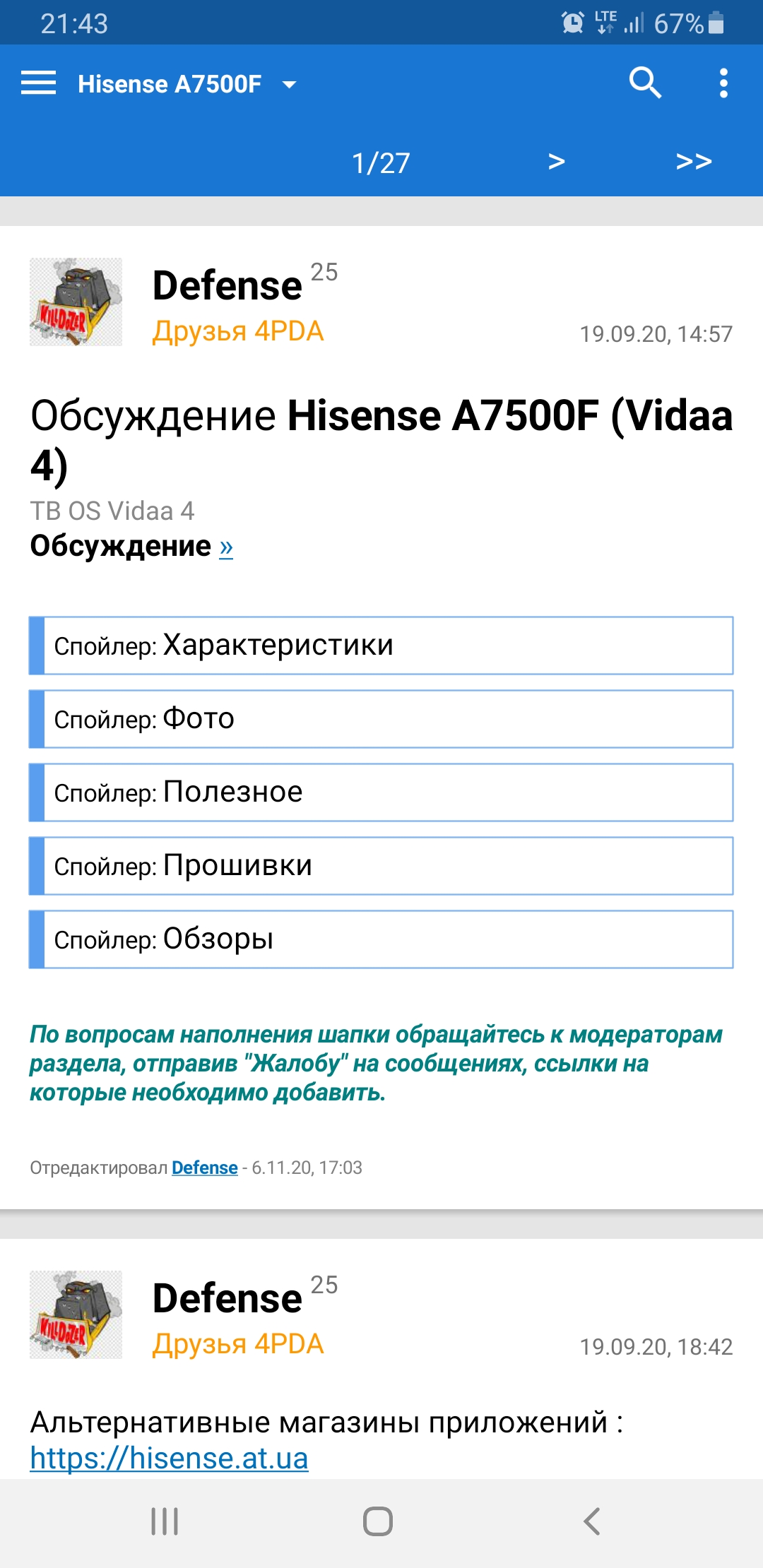This screenshot has height=1568, width=763.
Task: Open the hisense.at.ua link
Action: pyautogui.click(x=169, y=1458)
